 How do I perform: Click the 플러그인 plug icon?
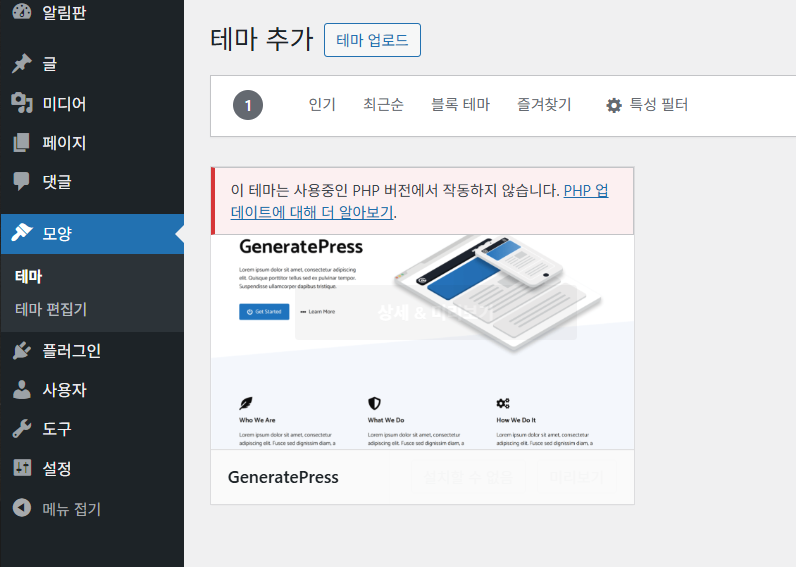21,350
